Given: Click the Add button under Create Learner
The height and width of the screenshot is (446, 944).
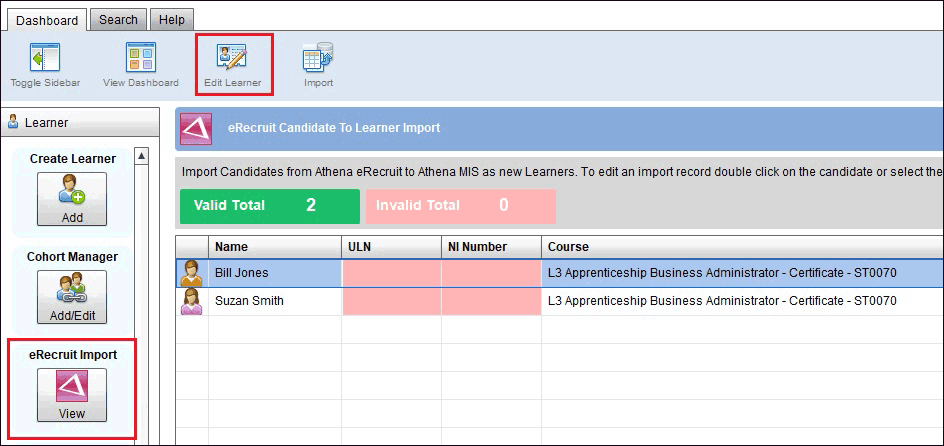Looking at the screenshot, I should (72, 199).
